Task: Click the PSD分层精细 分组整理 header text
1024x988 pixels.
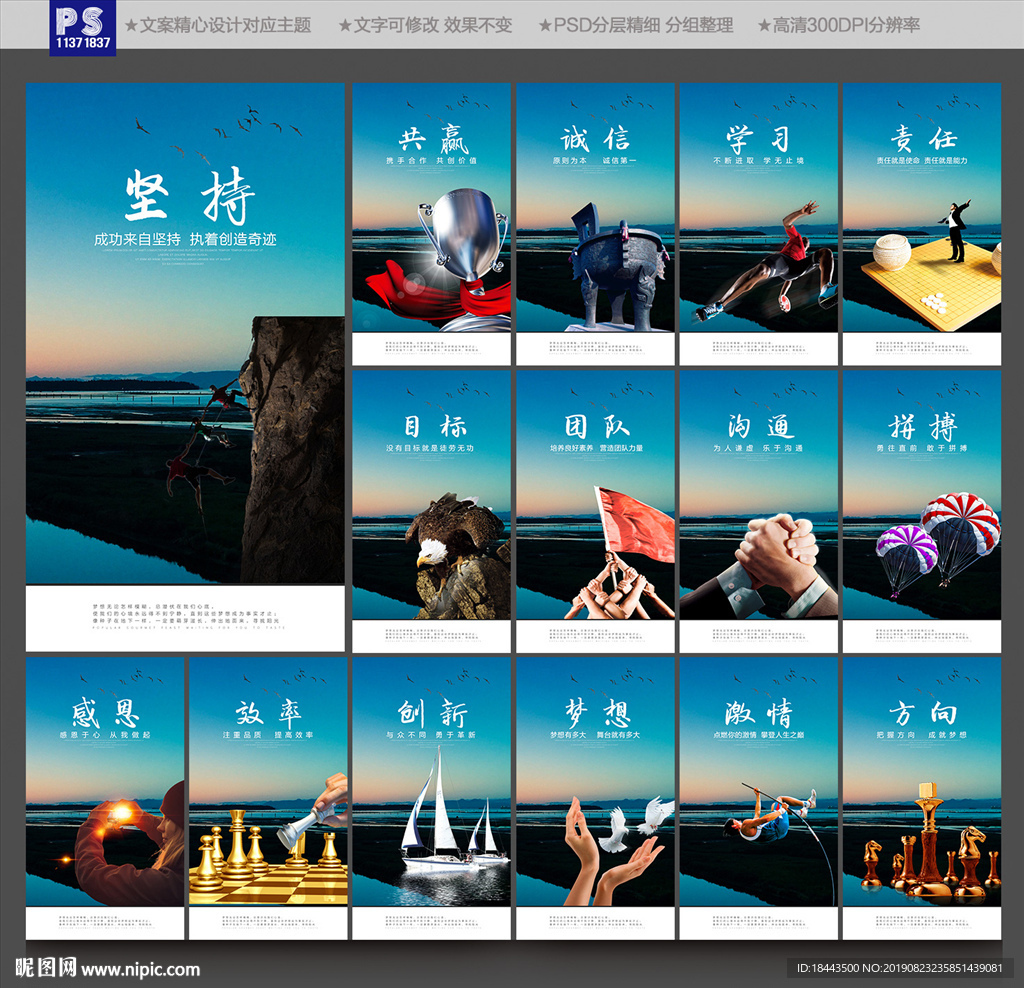Action: (x=635, y=25)
